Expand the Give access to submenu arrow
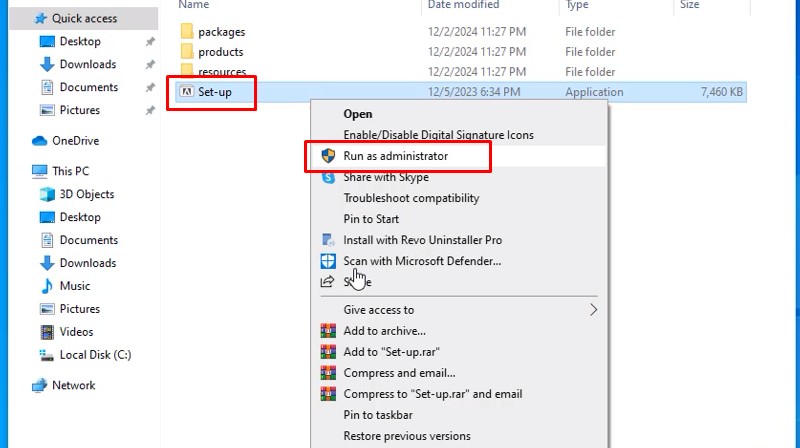Image resolution: width=800 pixels, height=448 pixels. click(x=593, y=310)
